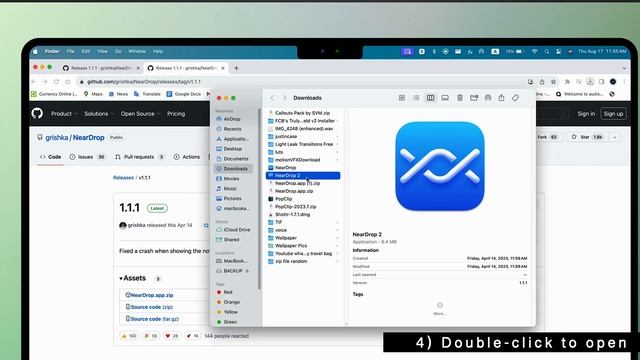Viewport: 640px width, 360px height.
Task: Open Wi-Fi status in menu bar
Action: tap(534, 51)
